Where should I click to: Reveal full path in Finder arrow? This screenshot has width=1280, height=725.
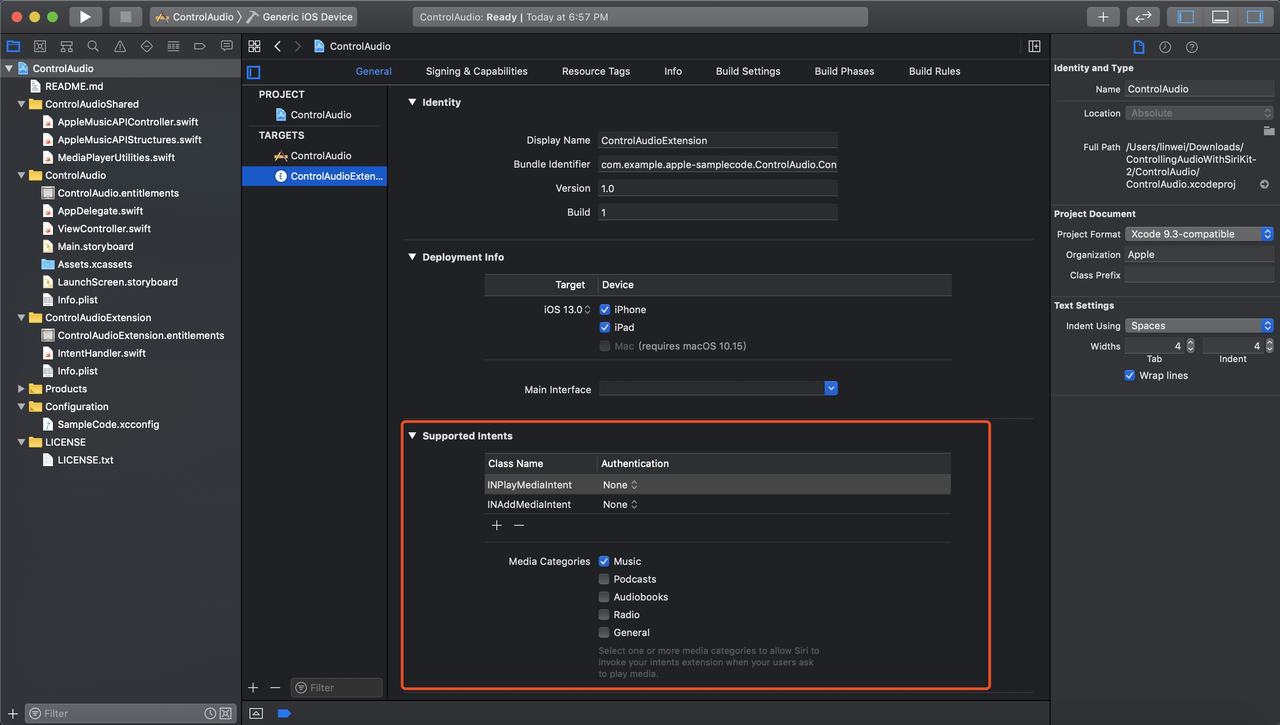coord(1264,184)
